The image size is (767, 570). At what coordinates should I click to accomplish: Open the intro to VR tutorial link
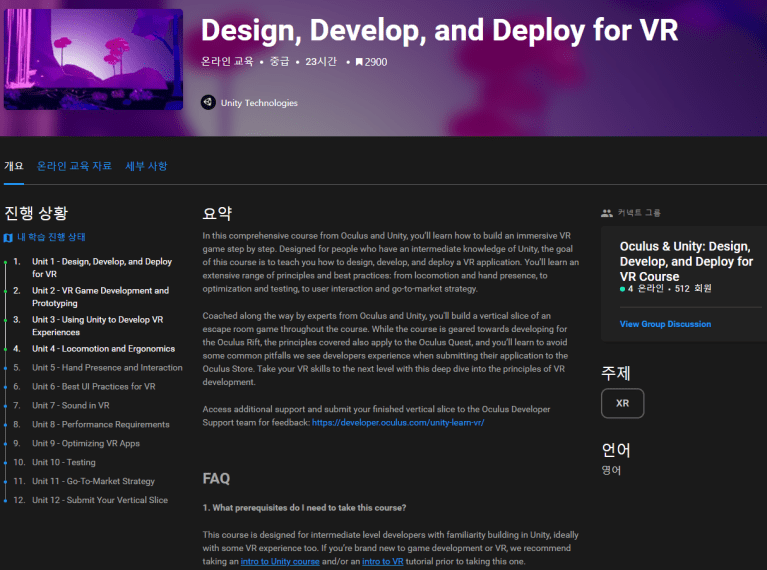point(381,562)
